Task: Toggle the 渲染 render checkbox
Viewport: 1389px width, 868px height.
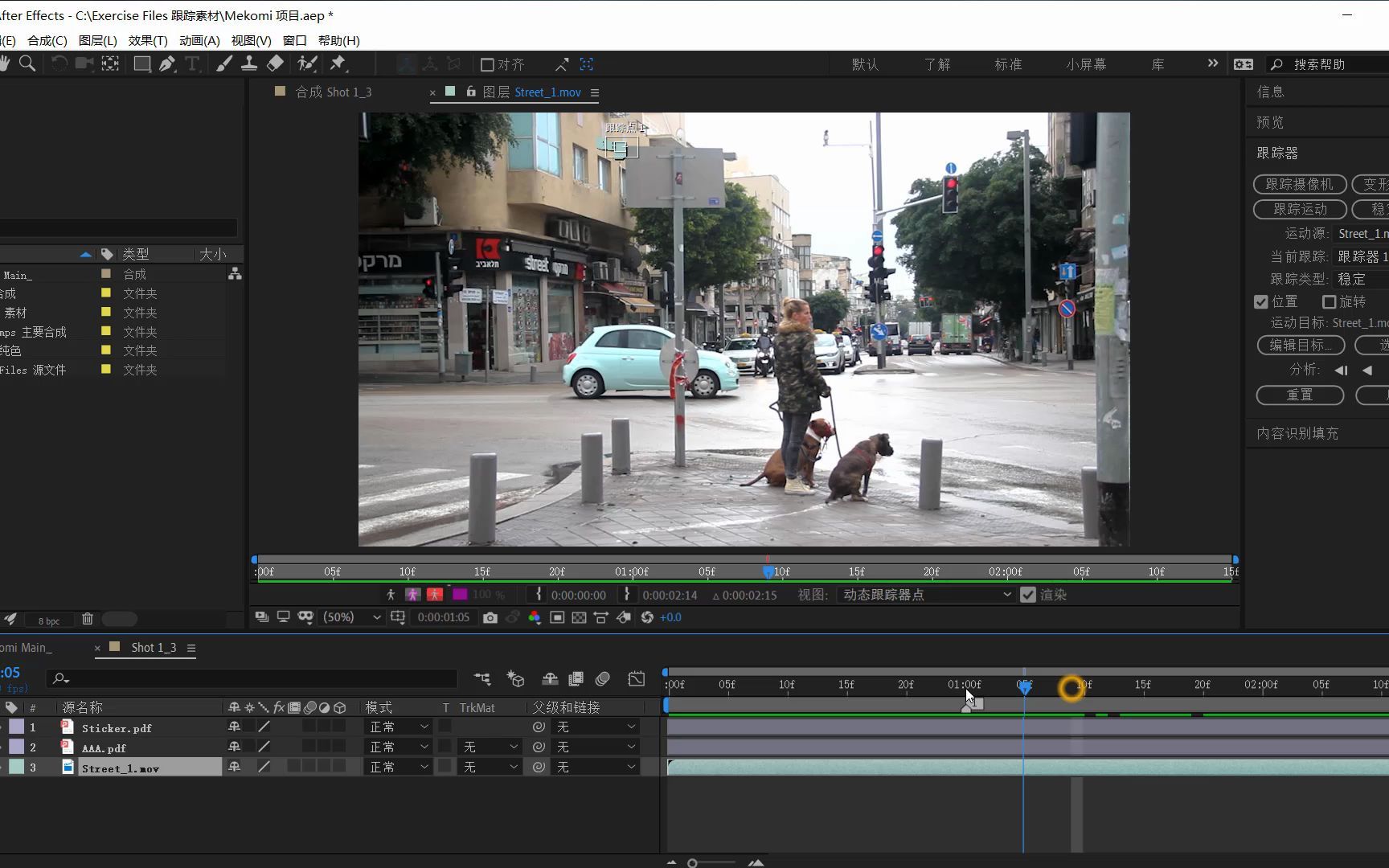Action: click(x=1027, y=595)
